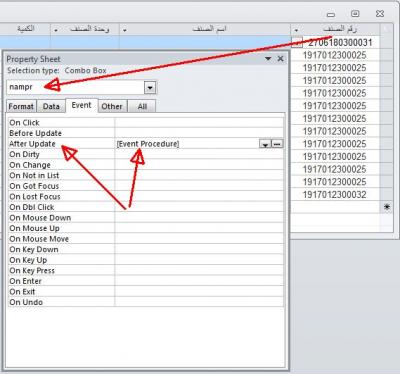Select the Event tab
Viewport: 400px width, 374px height.
tap(81, 105)
